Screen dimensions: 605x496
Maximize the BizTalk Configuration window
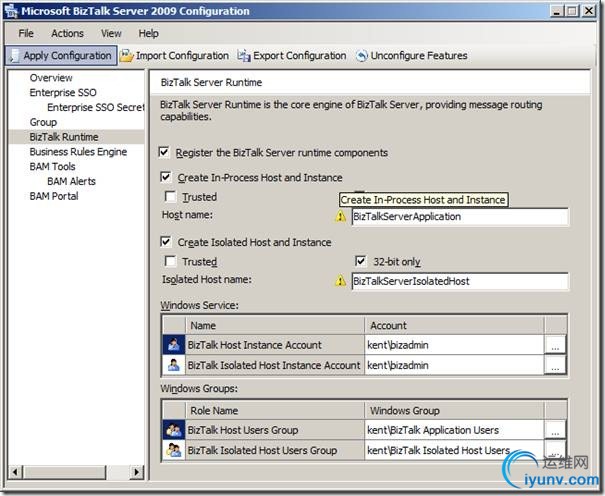pos(572,11)
